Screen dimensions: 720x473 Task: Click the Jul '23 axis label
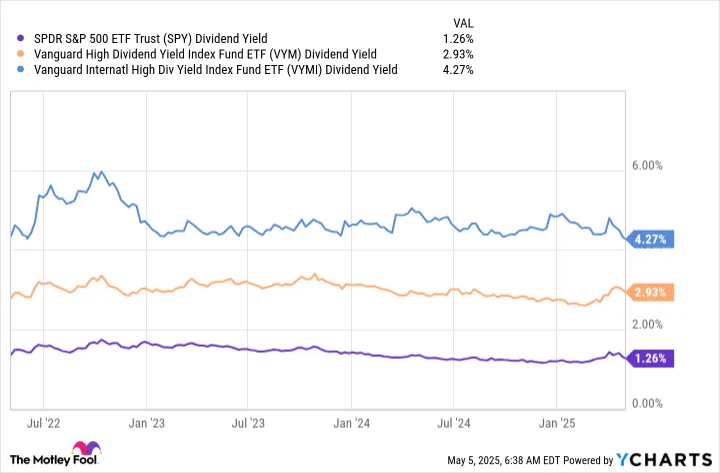click(x=248, y=423)
